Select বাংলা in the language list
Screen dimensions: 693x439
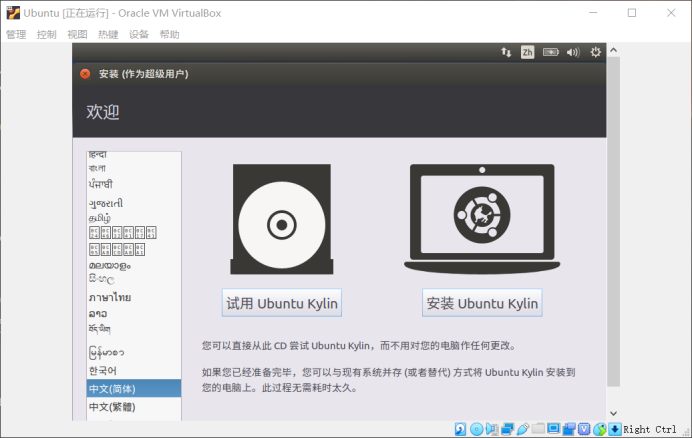(x=134, y=168)
